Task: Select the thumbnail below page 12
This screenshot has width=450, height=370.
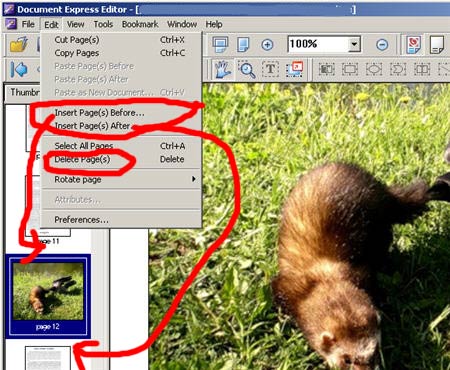Action: point(48,358)
